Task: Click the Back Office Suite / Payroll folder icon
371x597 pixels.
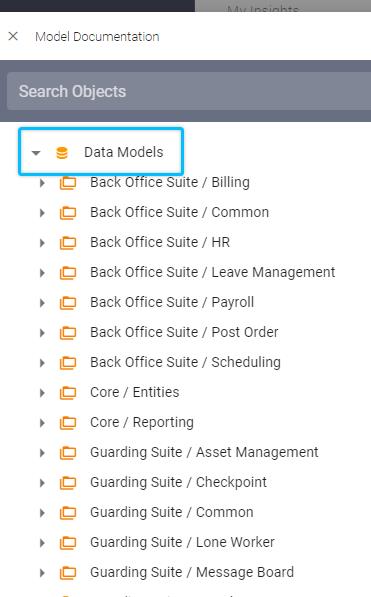Action: (68, 303)
